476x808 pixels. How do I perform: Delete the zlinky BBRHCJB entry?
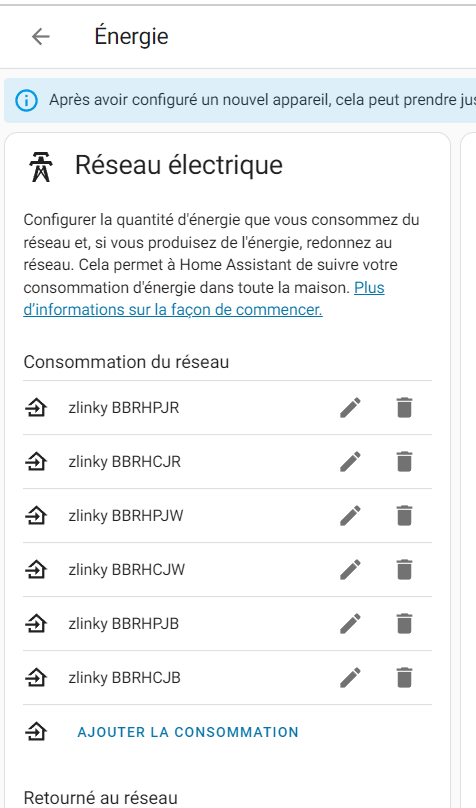click(x=404, y=678)
